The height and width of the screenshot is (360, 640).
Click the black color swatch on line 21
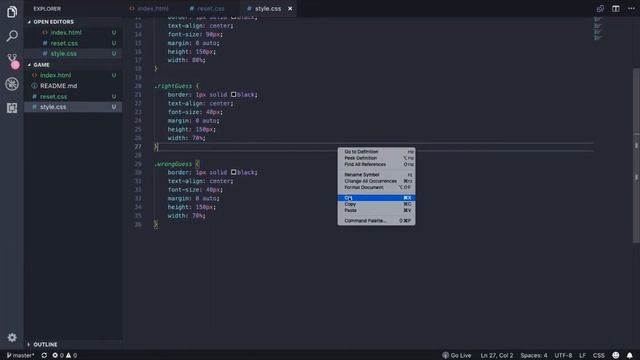(233, 94)
